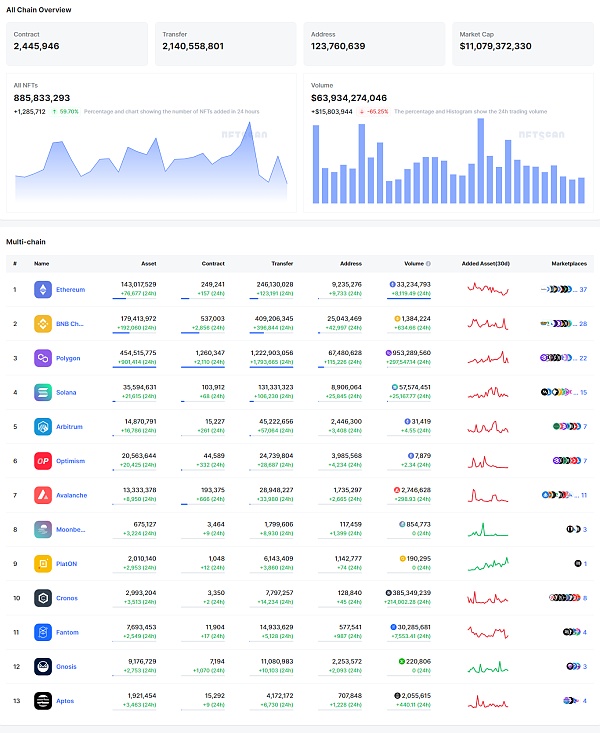Click the Transfer total 2,140,558,801 card
This screenshot has height=733, width=600.
(225, 44)
